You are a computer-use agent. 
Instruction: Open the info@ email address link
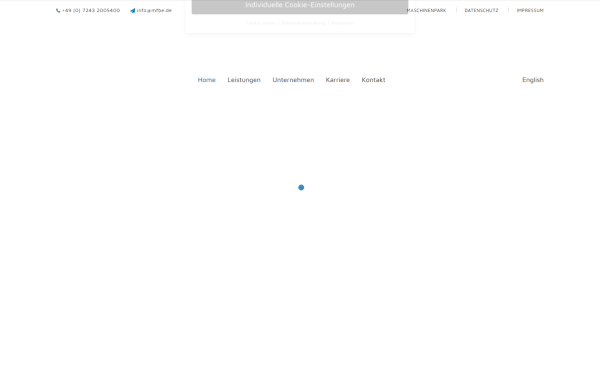[154, 10]
